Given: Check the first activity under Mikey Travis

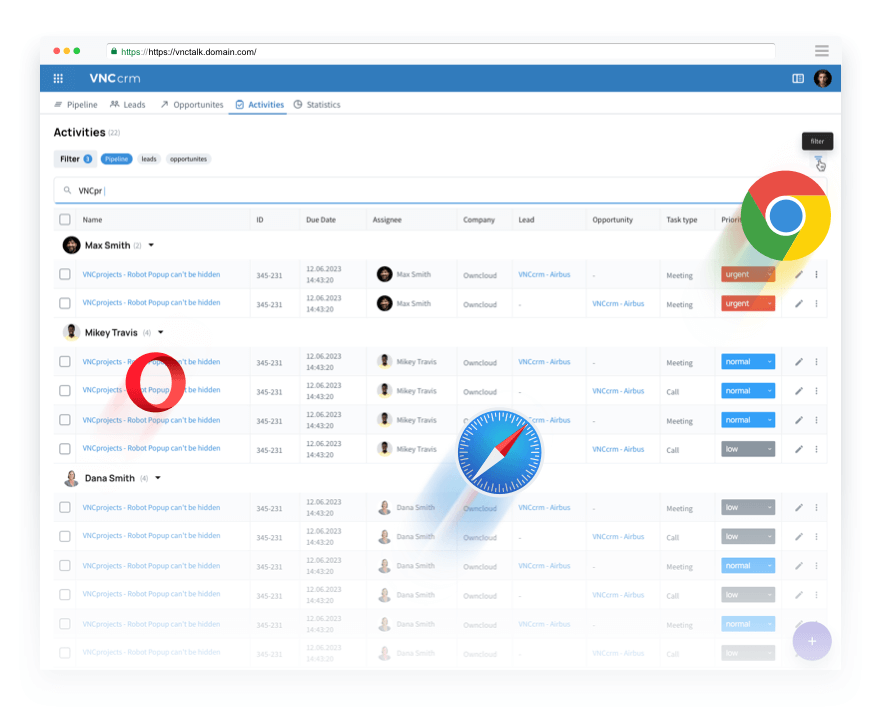Looking at the screenshot, I should coord(65,361).
